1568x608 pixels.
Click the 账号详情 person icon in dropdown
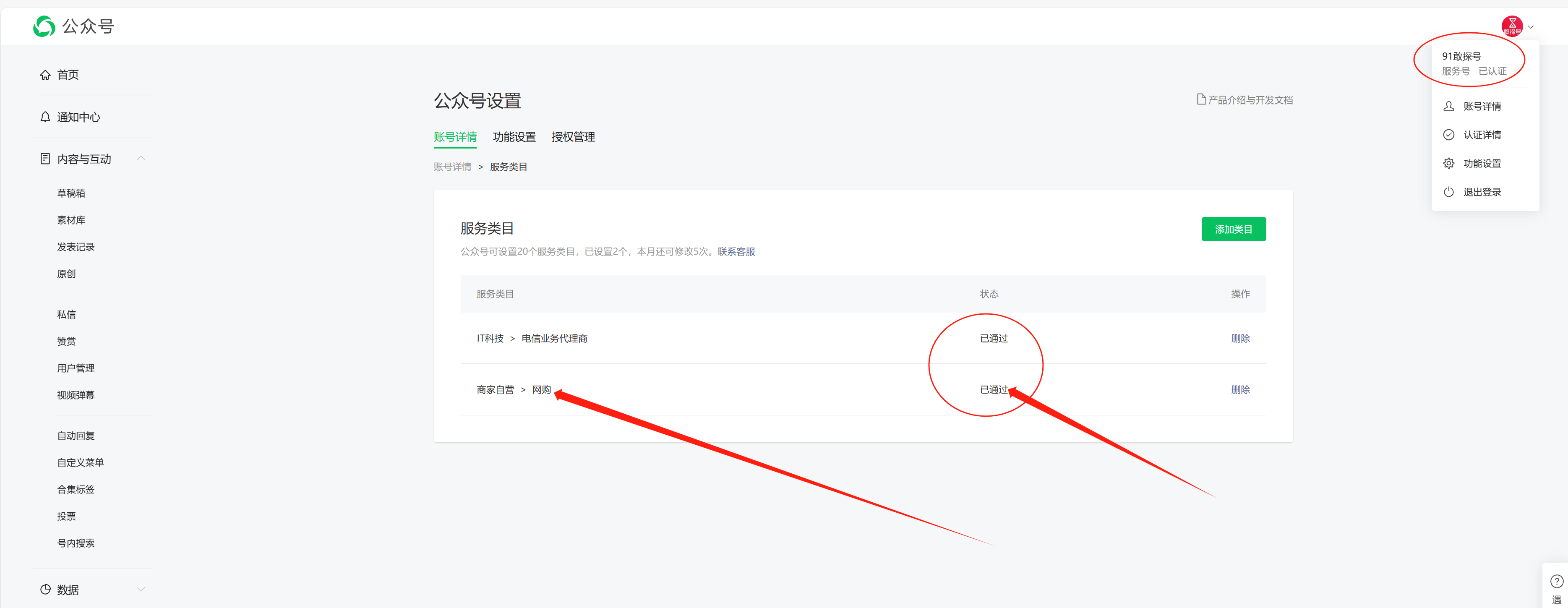click(x=1449, y=107)
